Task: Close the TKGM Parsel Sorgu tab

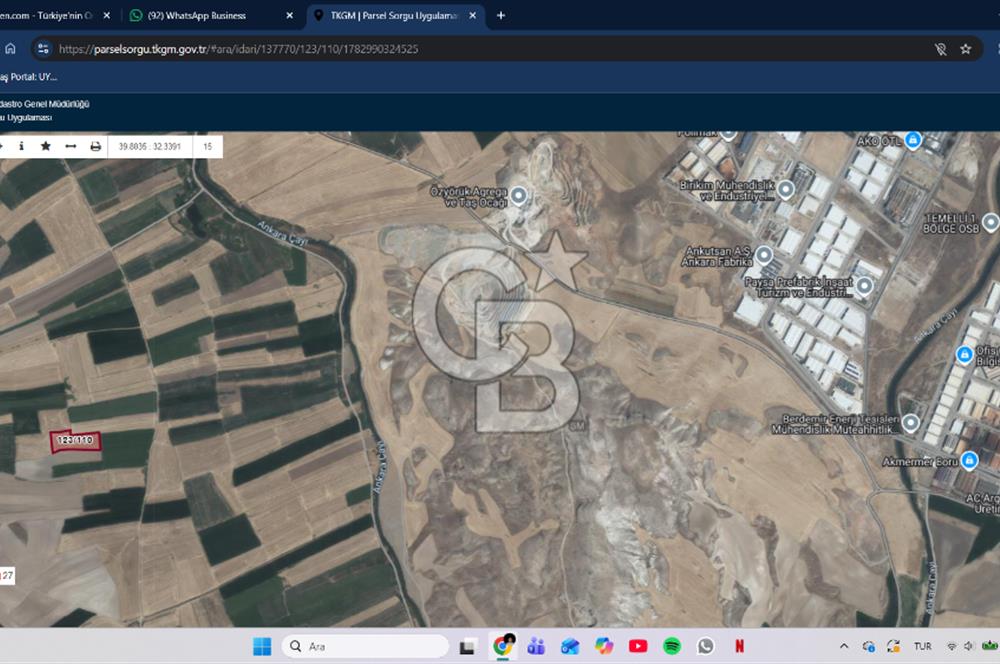Action: (473, 15)
